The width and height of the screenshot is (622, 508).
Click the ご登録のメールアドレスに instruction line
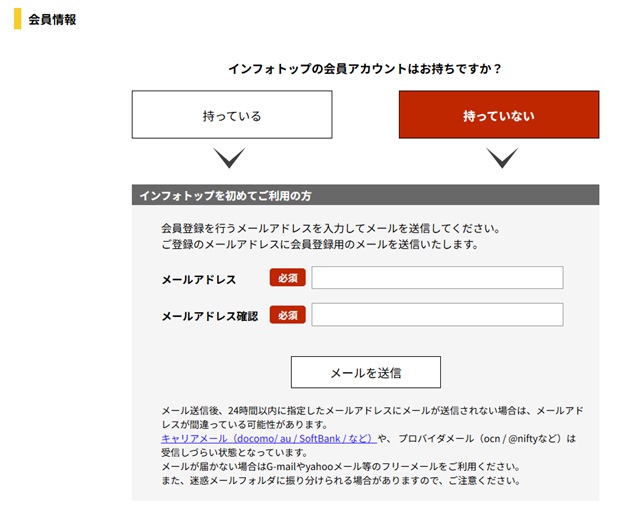(x=320, y=244)
